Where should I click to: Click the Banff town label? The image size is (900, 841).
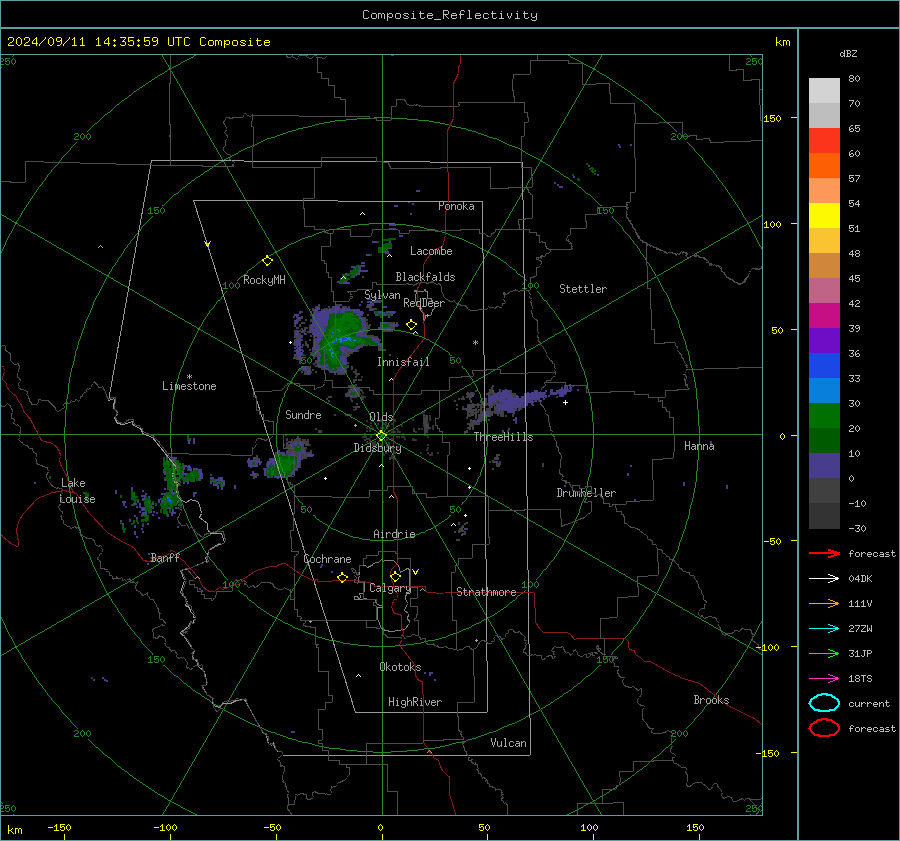pyautogui.click(x=165, y=557)
